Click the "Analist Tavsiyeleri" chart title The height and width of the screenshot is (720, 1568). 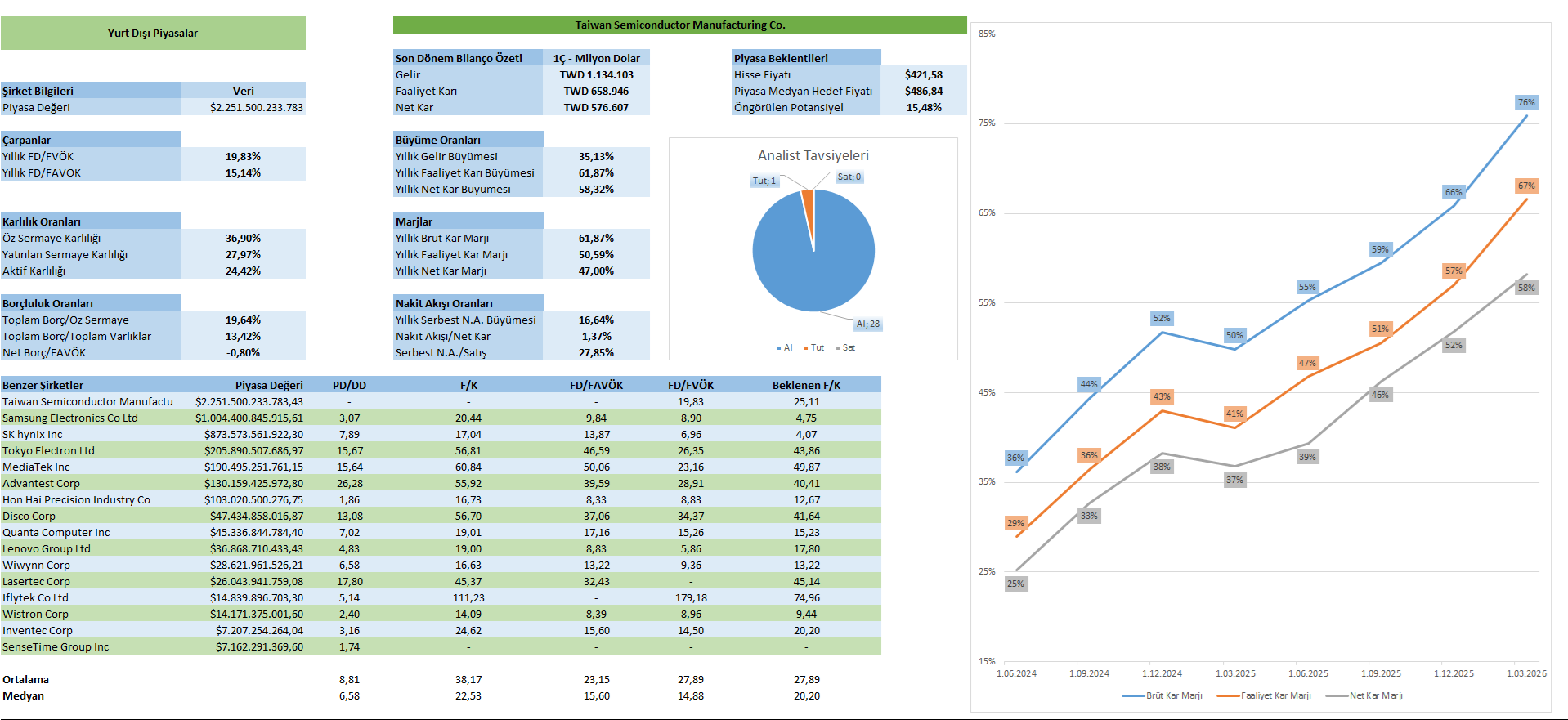point(813,155)
